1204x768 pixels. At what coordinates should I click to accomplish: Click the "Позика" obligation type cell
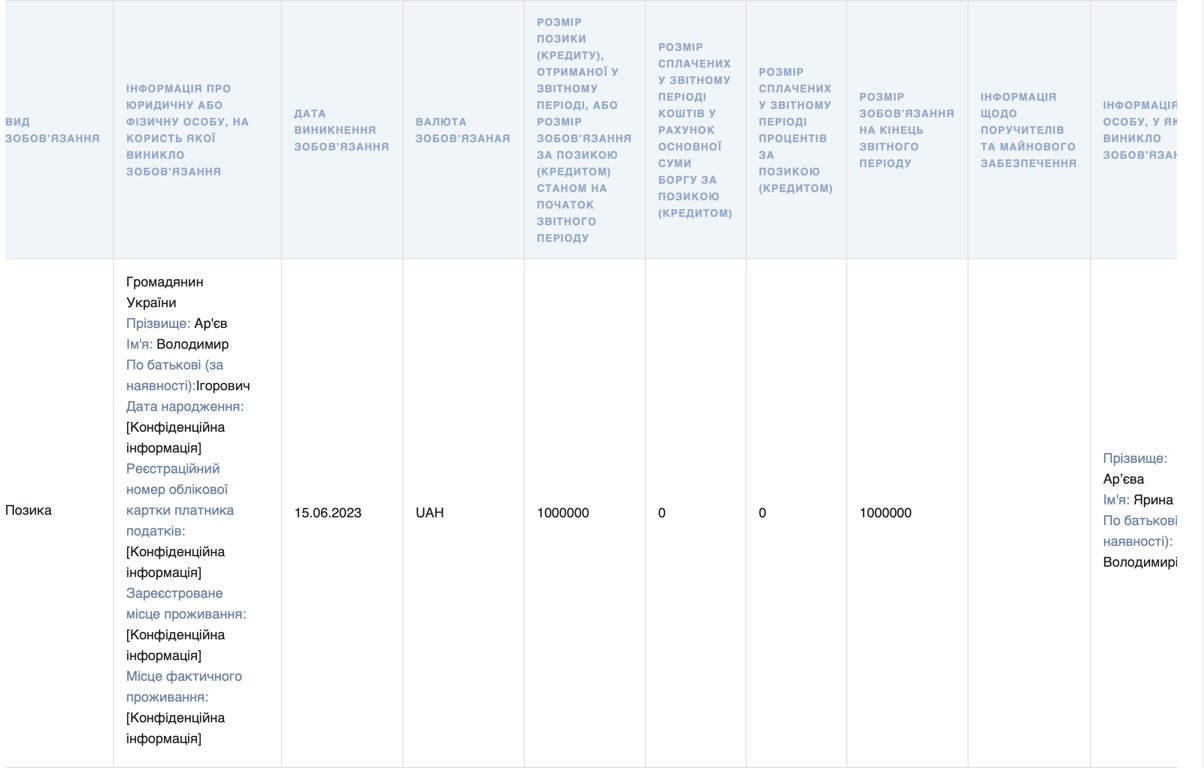coord(29,511)
